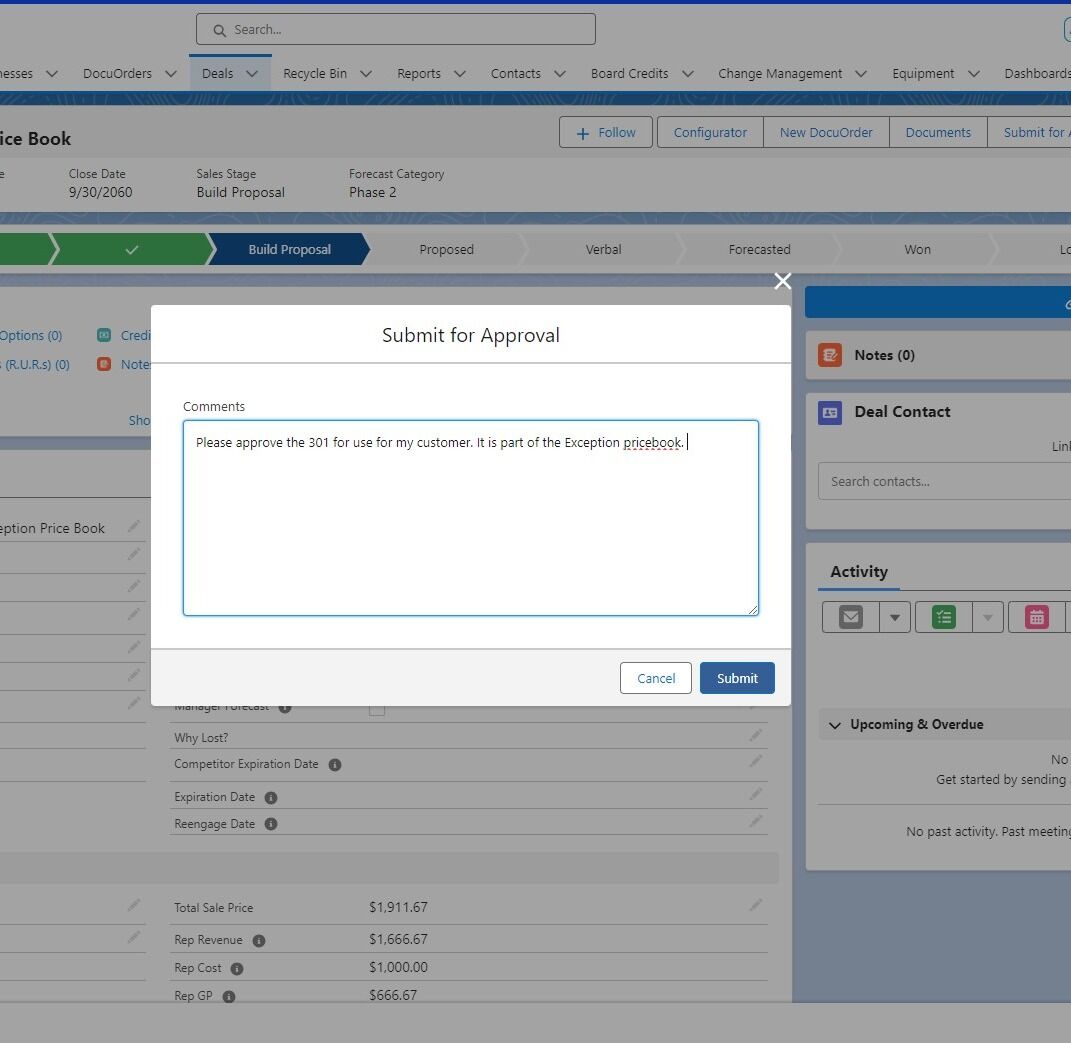Collapse the Upcoming & Overdue section
Viewport: 1071px width, 1043px height.
[x=835, y=725]
